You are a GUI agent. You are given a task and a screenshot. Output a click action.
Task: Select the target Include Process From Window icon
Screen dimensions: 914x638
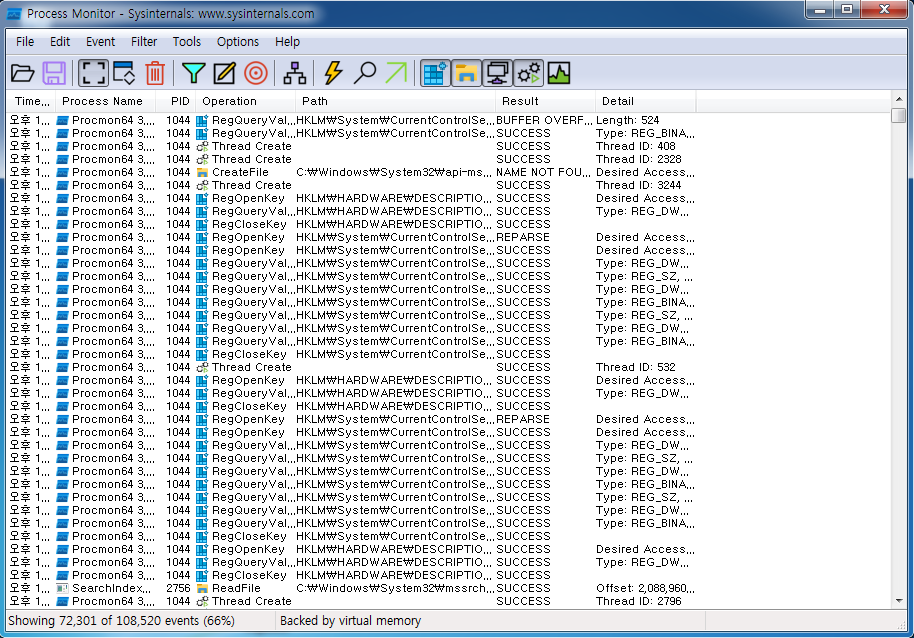256,73
